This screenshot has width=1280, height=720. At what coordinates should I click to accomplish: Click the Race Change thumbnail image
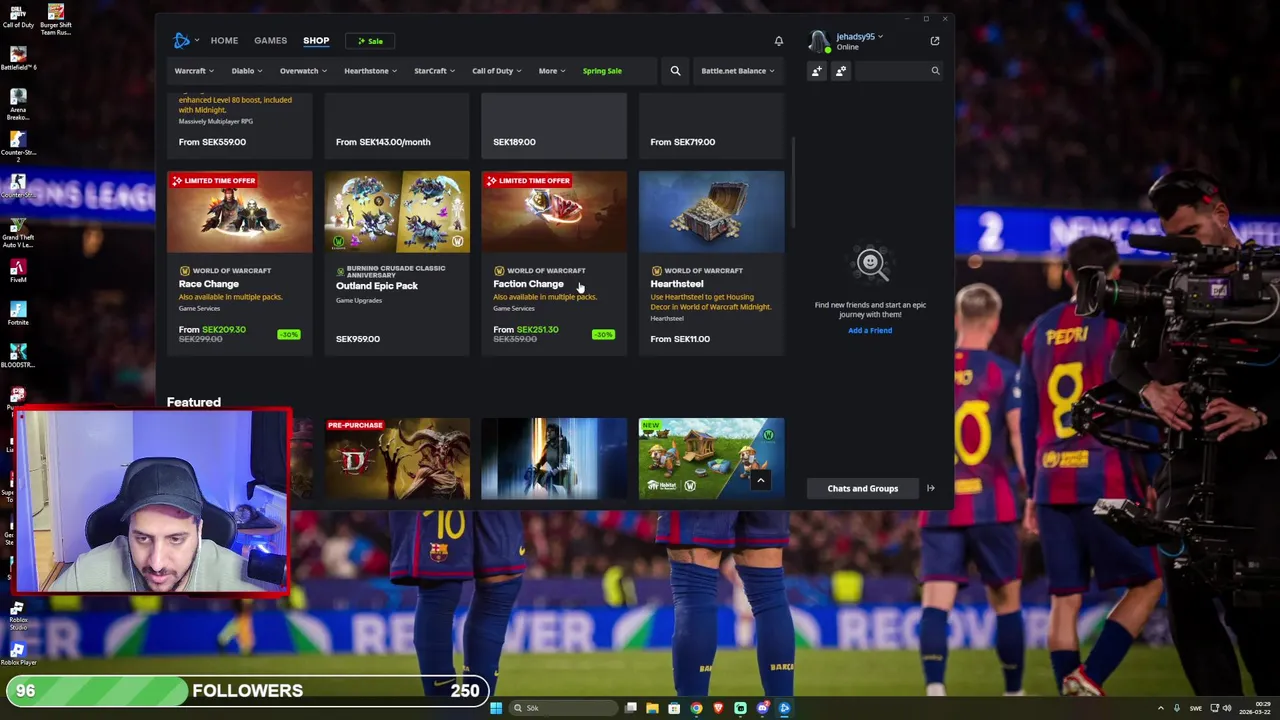[x=239, y=212]
